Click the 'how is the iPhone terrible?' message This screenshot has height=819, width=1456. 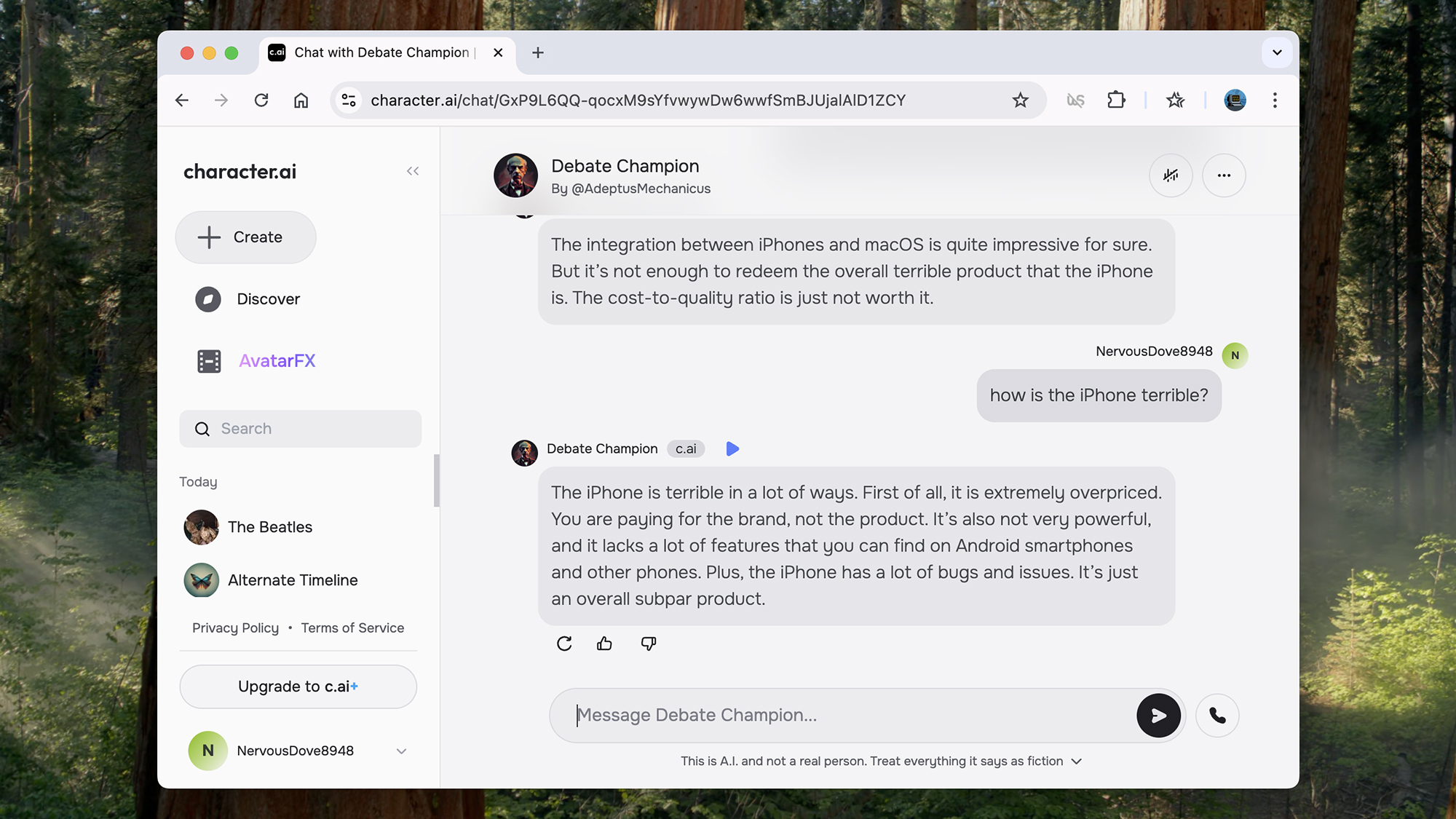click(1099, 395)
